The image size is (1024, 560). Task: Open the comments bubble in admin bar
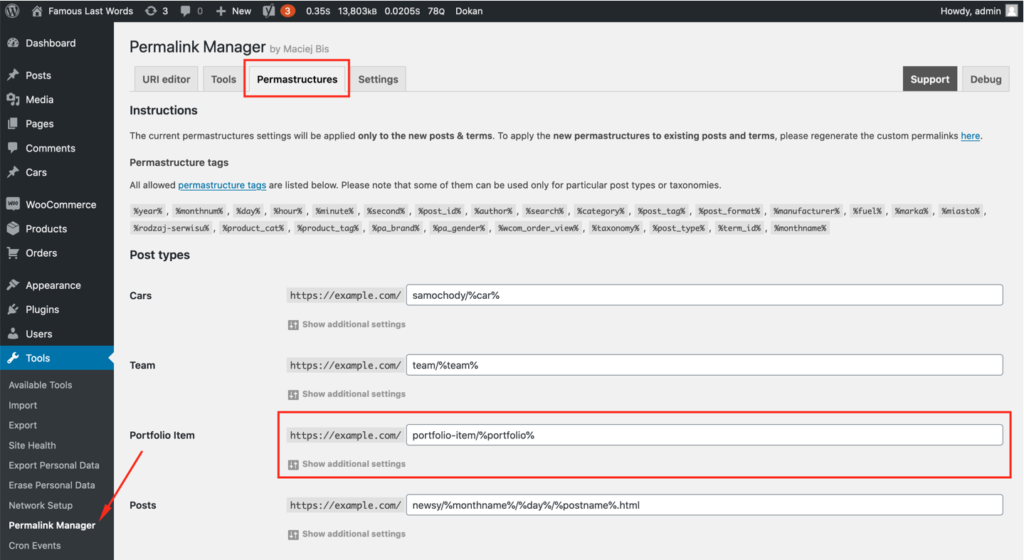click(x=185, y=11)
